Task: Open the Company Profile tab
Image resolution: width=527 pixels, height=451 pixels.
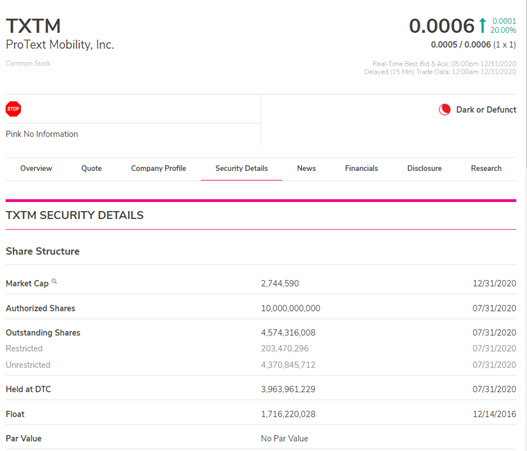Action: coord(158,168)
